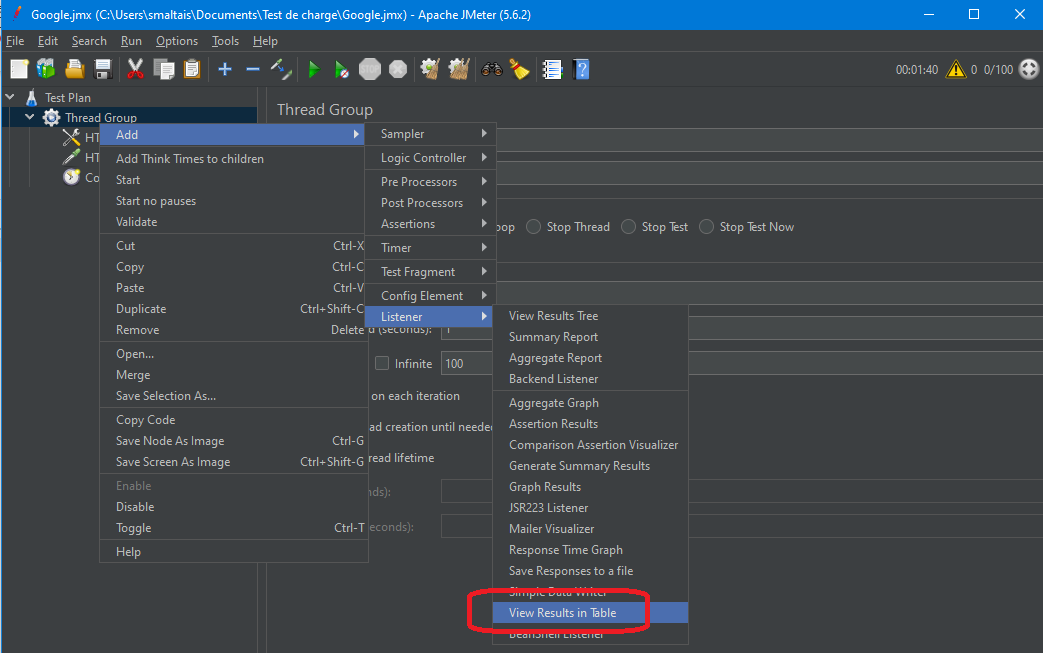The width and height of the screenshot is (1043, 653).
Task: Save the test plan with floppy icon
Action: tap(102, 69)
